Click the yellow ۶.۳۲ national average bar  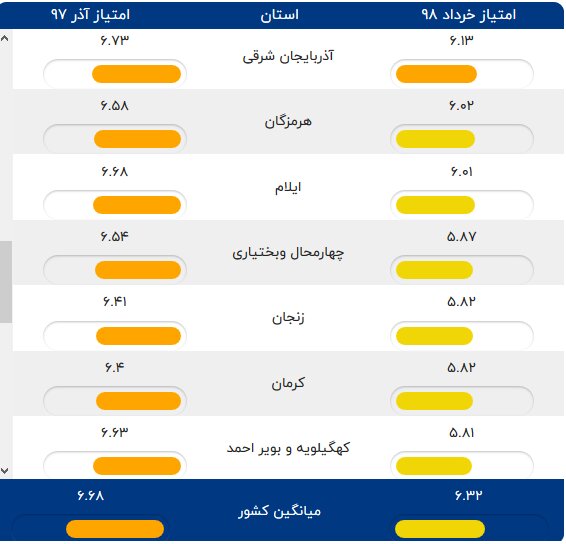(440, 529)
